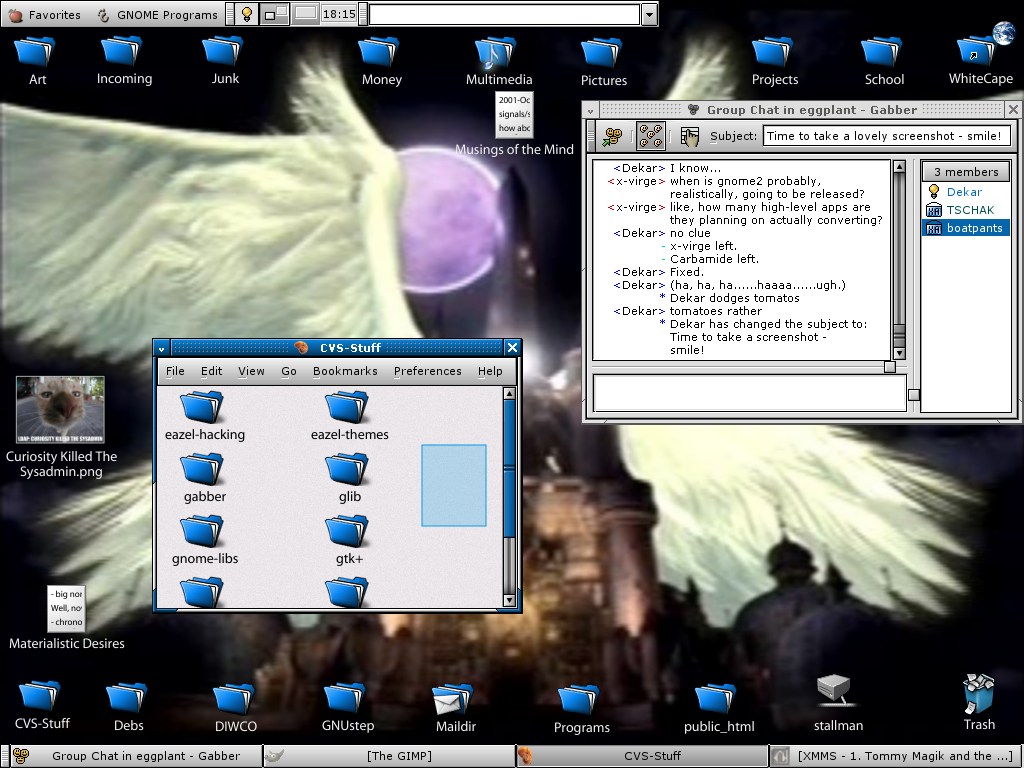Open the School desktop folder
This screenshot has width=1024, height=768.
point(884,61)
